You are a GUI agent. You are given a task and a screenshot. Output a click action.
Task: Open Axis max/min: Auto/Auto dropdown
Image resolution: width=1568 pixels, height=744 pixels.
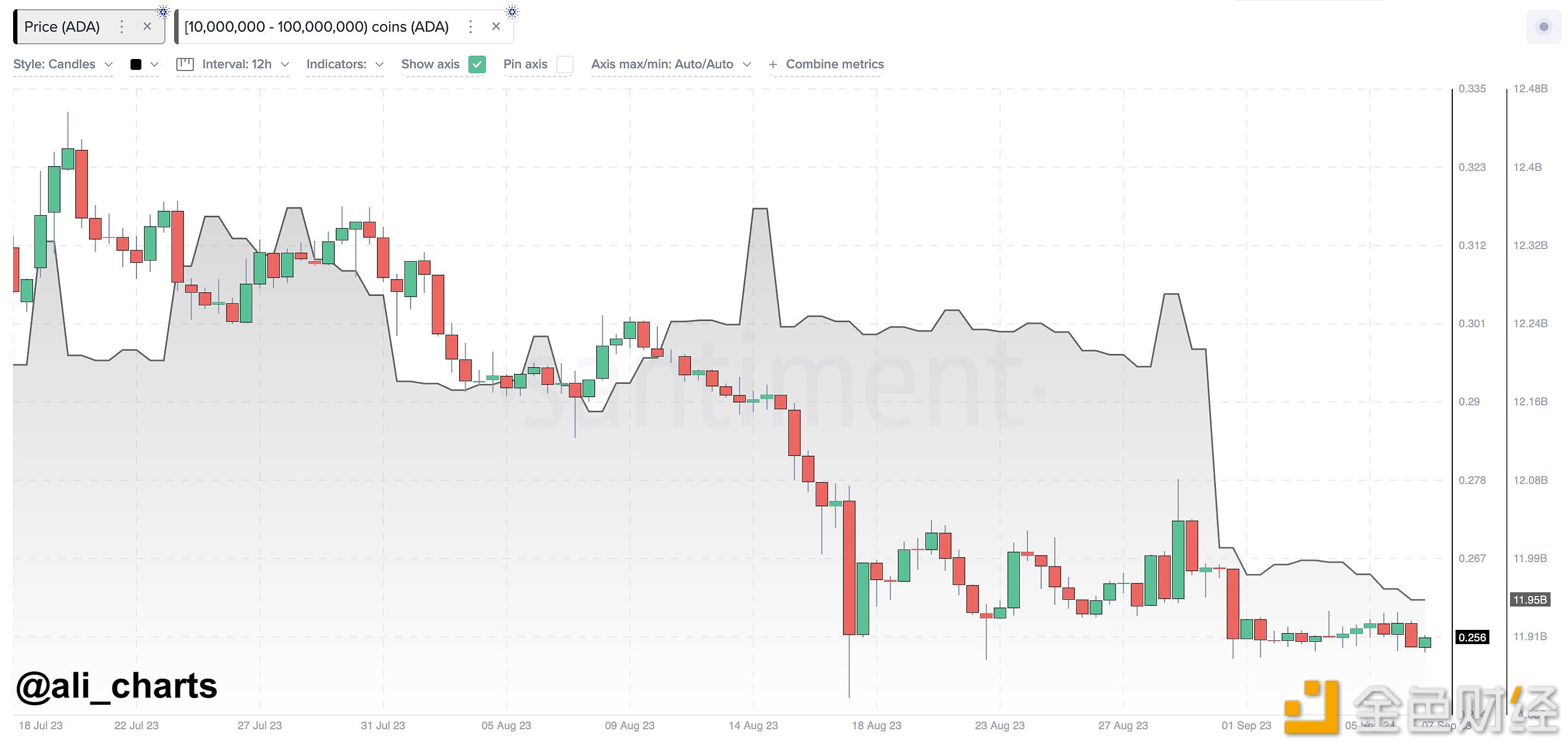coord(671,64)
